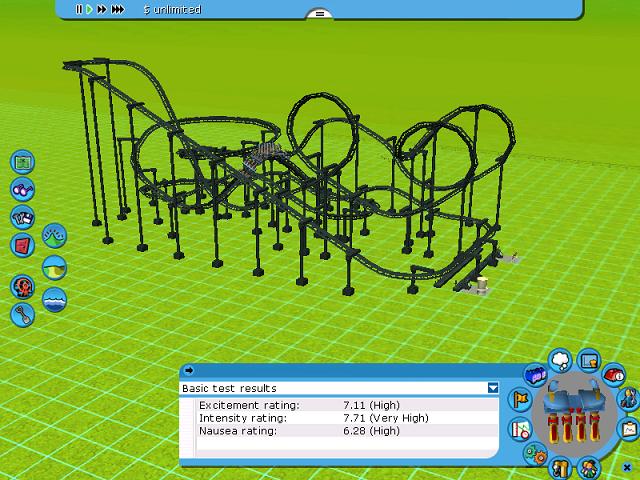Open the red car ride info icon
Image resolution: width=640 pixels, height=480 pixels.
(x=614, y=374)
